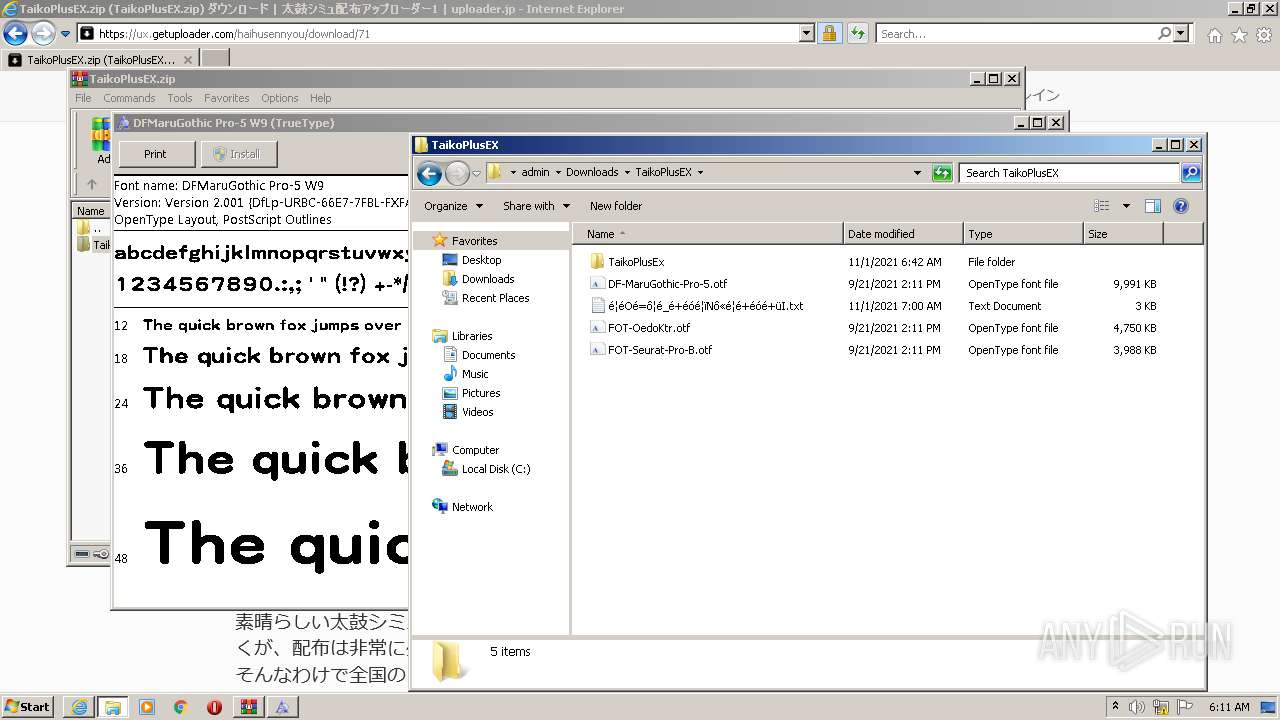
Task: Open Recent Places in Favorites
Action: click(x=495, y=298)
